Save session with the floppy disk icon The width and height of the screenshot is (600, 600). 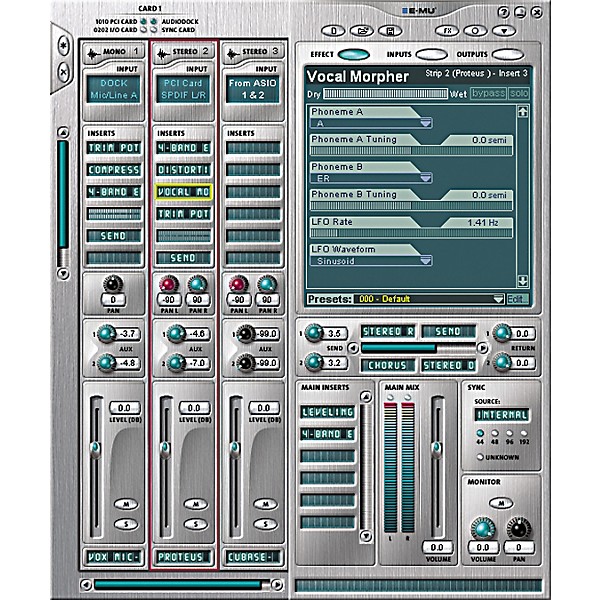[390, 31]
